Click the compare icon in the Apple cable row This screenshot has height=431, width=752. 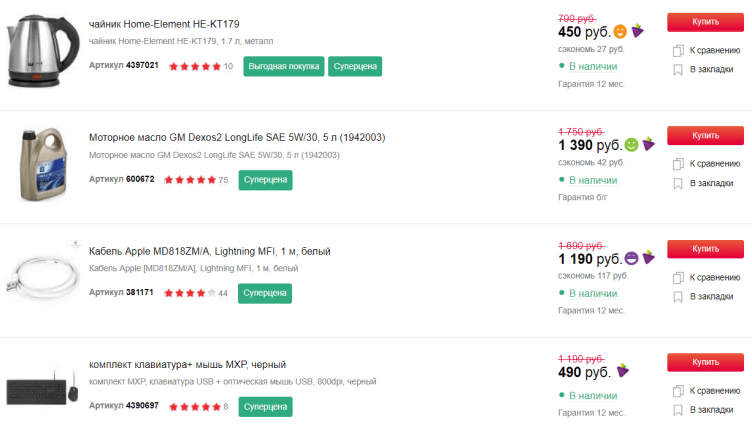(x=678, y=278)
